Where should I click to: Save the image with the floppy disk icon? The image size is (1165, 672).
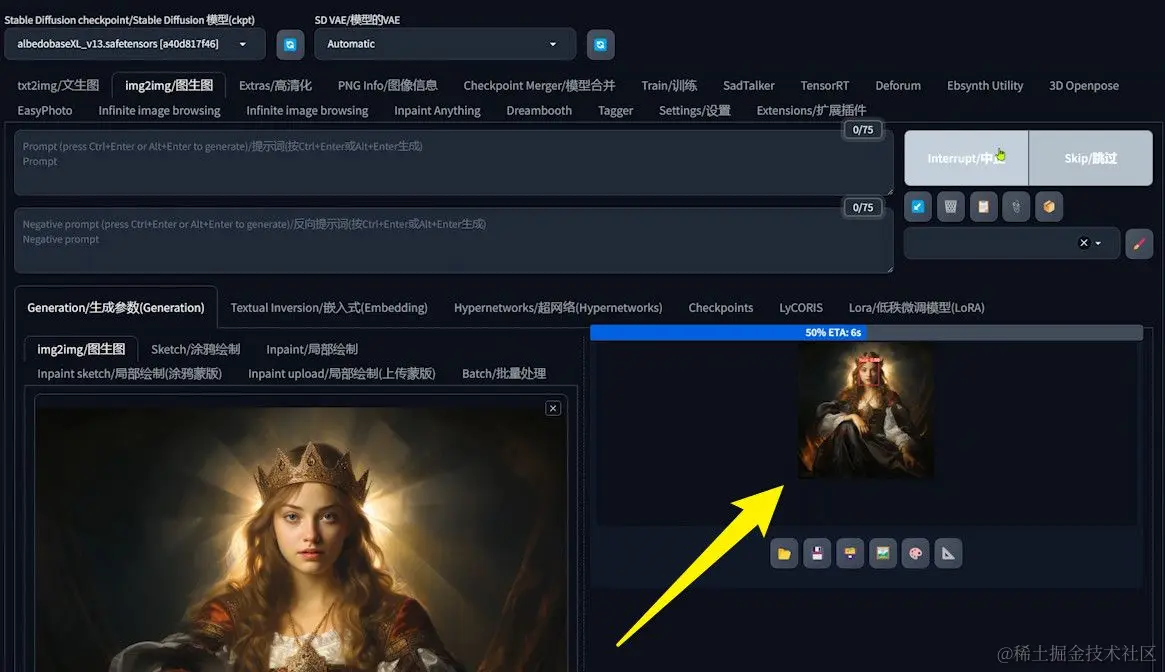(x=817, y=554)
